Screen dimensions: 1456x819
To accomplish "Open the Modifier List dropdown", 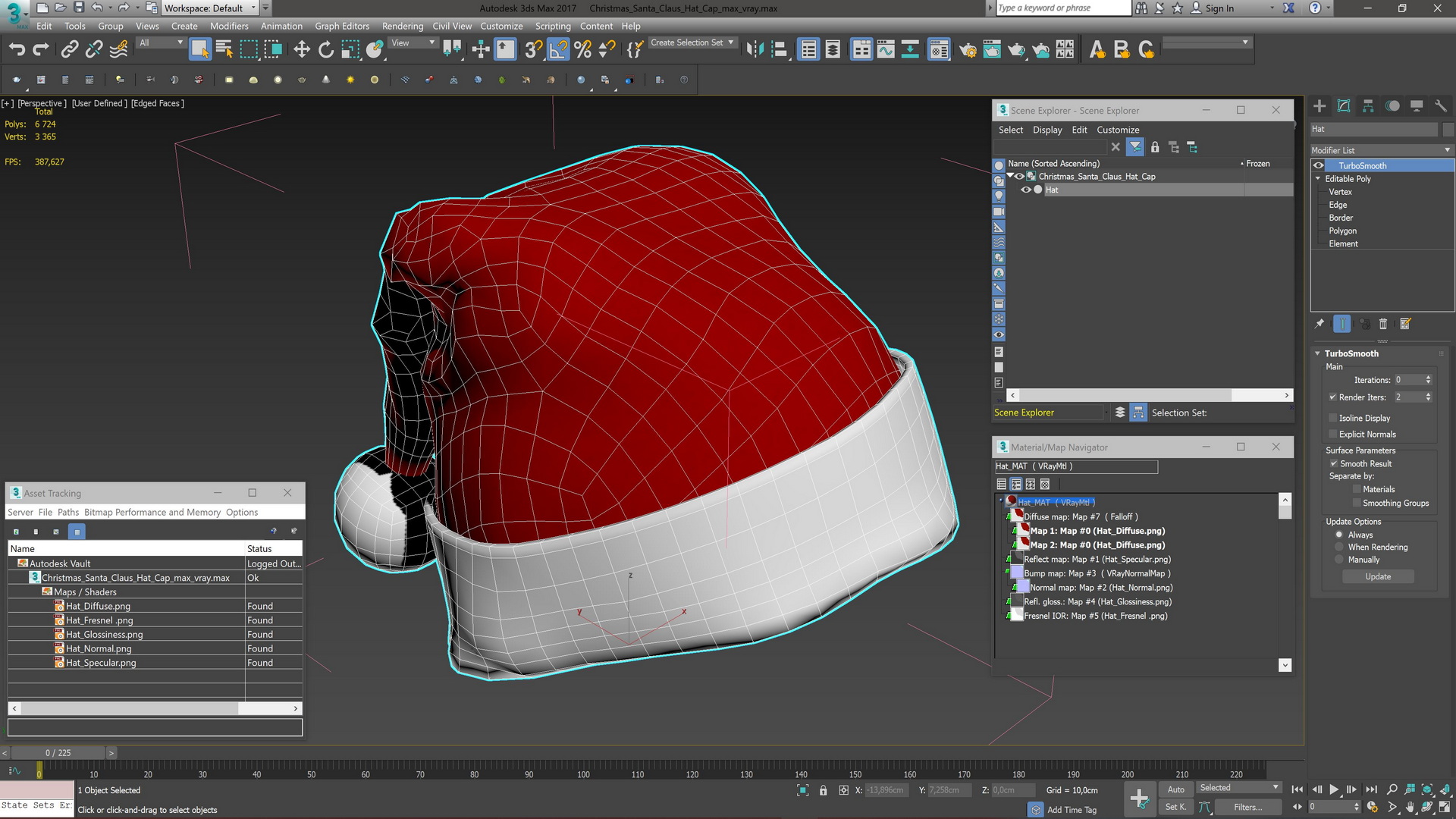I will (x=1380, y=150).
